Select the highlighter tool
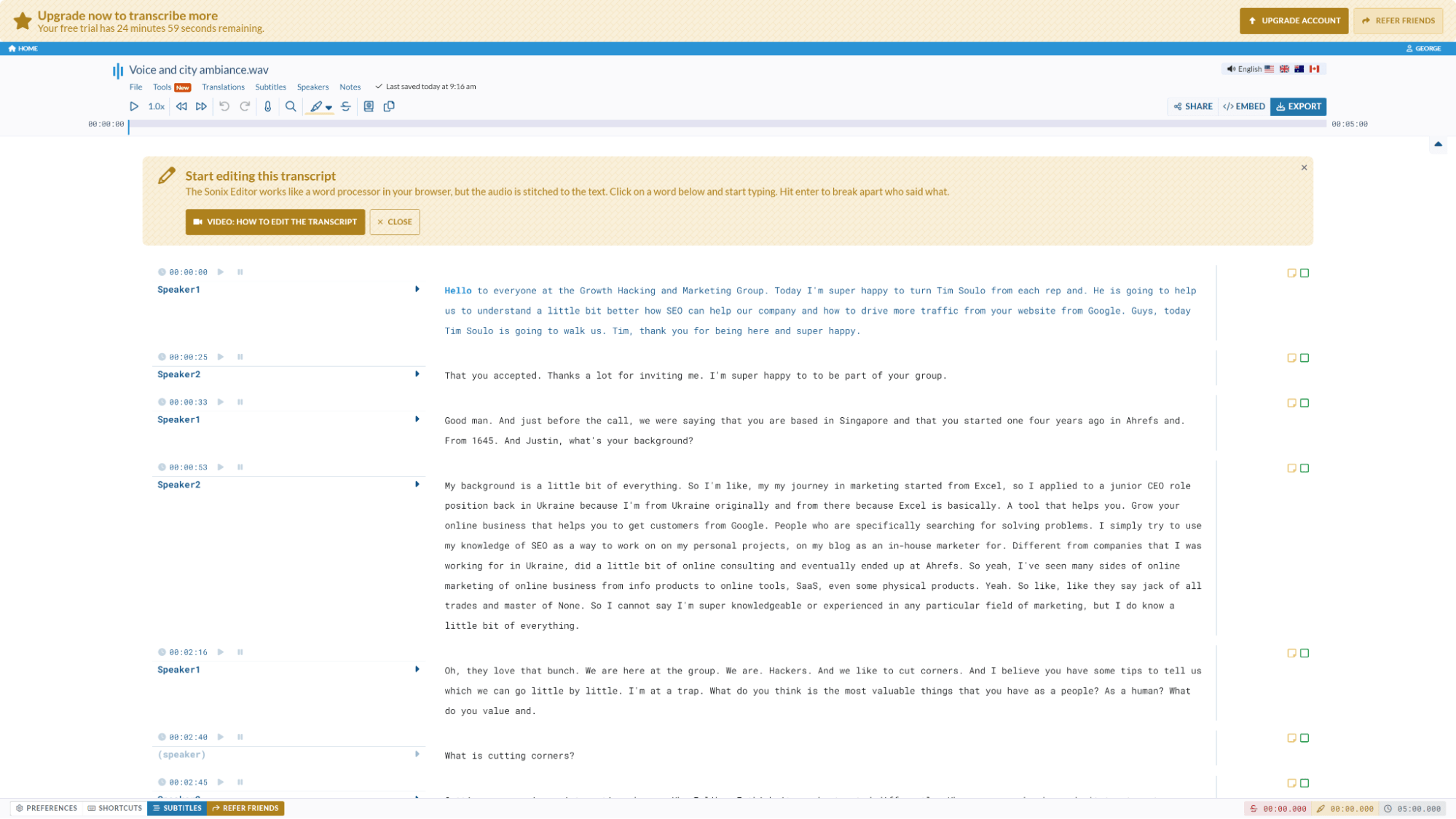 coord(315,106)
